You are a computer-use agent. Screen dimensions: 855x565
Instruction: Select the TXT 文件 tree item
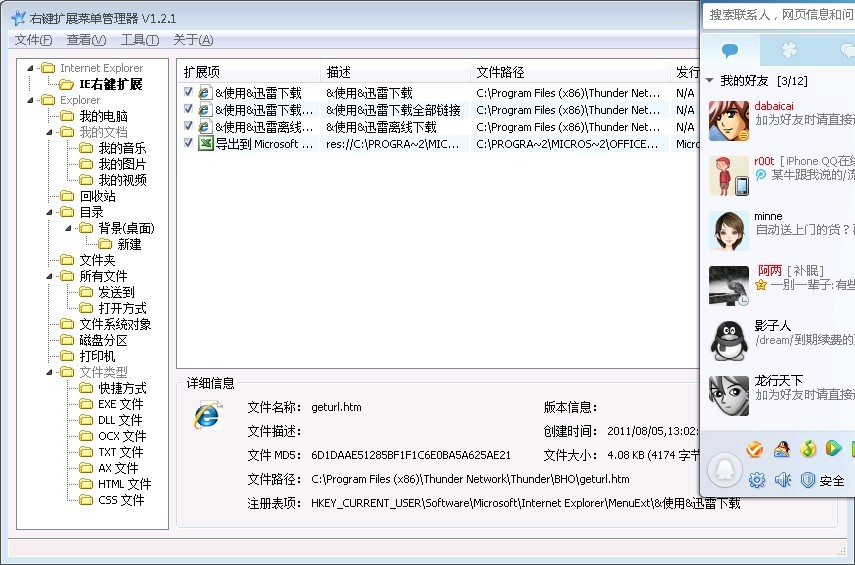click(121, 452)
